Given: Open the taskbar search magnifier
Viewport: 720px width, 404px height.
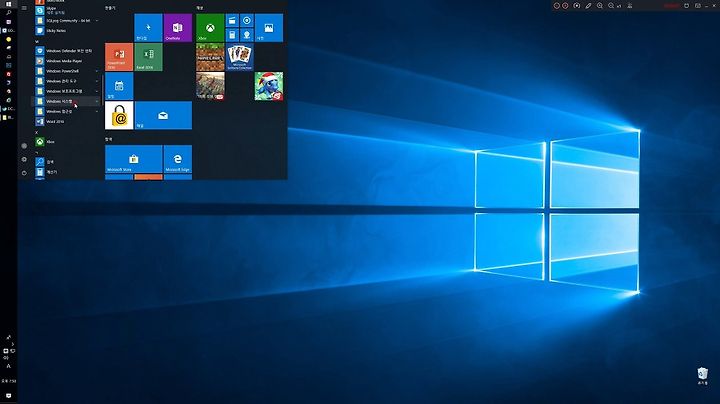Looking at the screenshot, I should (x=8, y=13).
